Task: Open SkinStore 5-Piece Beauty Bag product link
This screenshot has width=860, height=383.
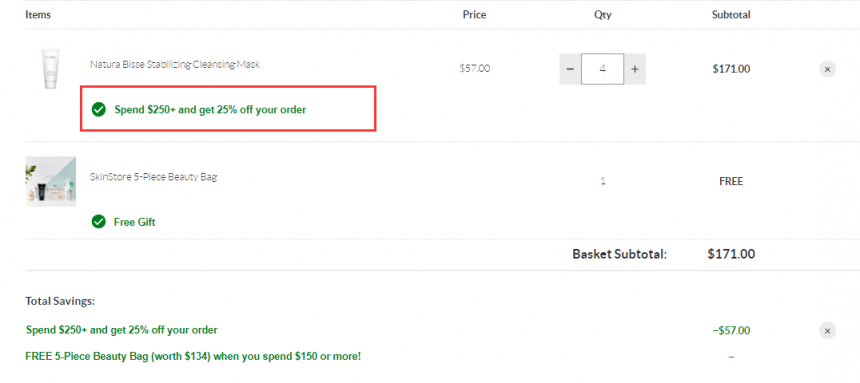Action: pyautogui.click(x=154, y=177)
